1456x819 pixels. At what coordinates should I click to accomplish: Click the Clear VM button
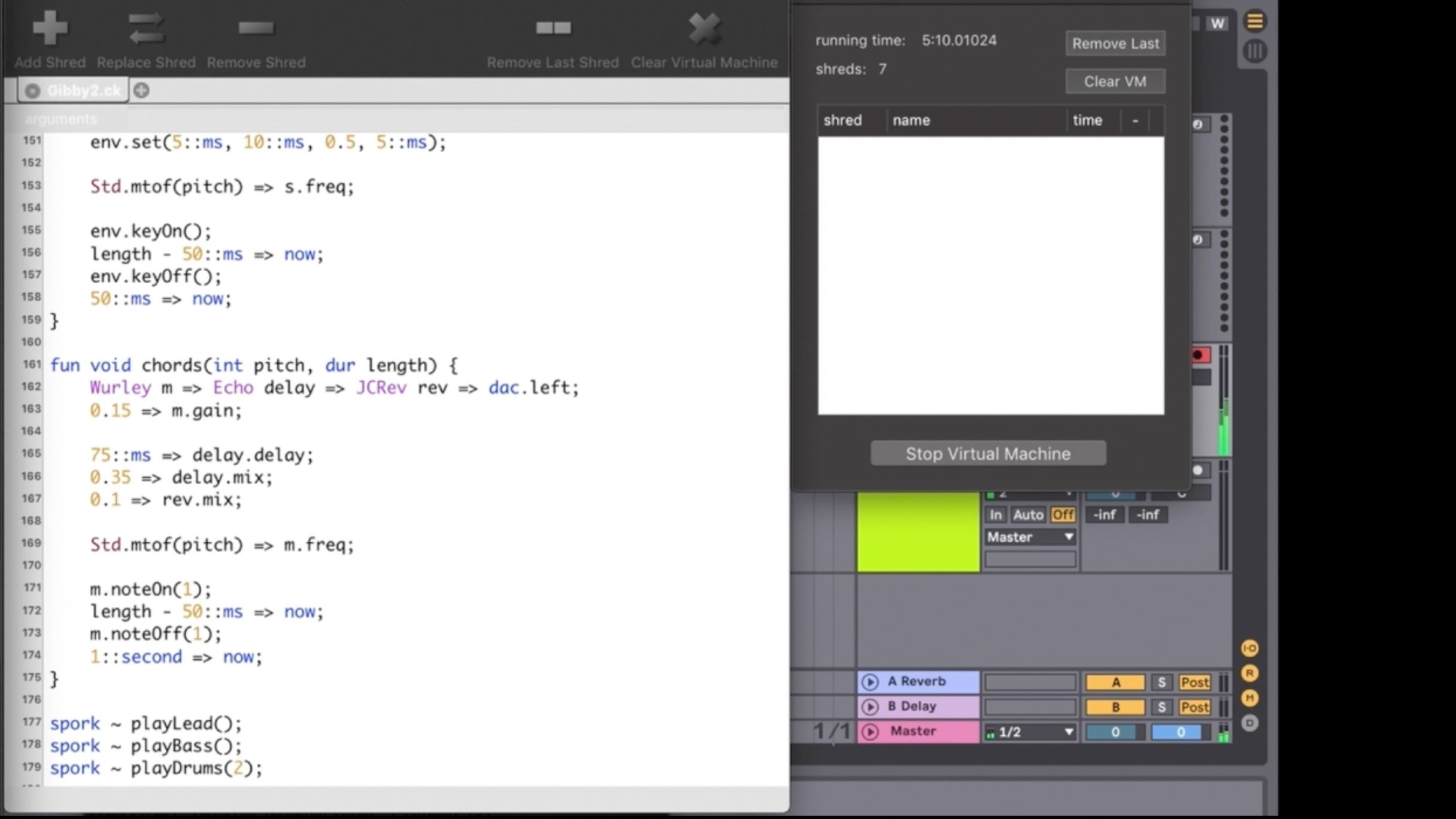click(x=1115, y=81)
